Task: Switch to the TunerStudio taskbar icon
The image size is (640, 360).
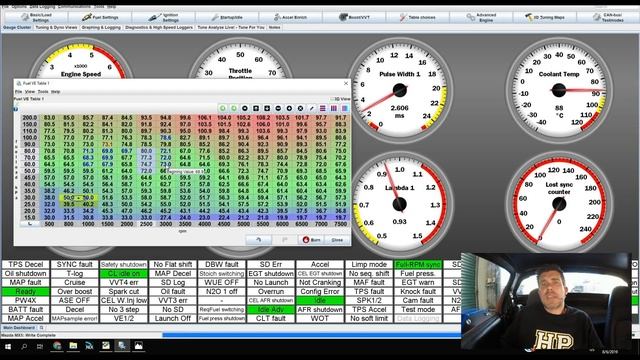Action: (x=122, y=346)
